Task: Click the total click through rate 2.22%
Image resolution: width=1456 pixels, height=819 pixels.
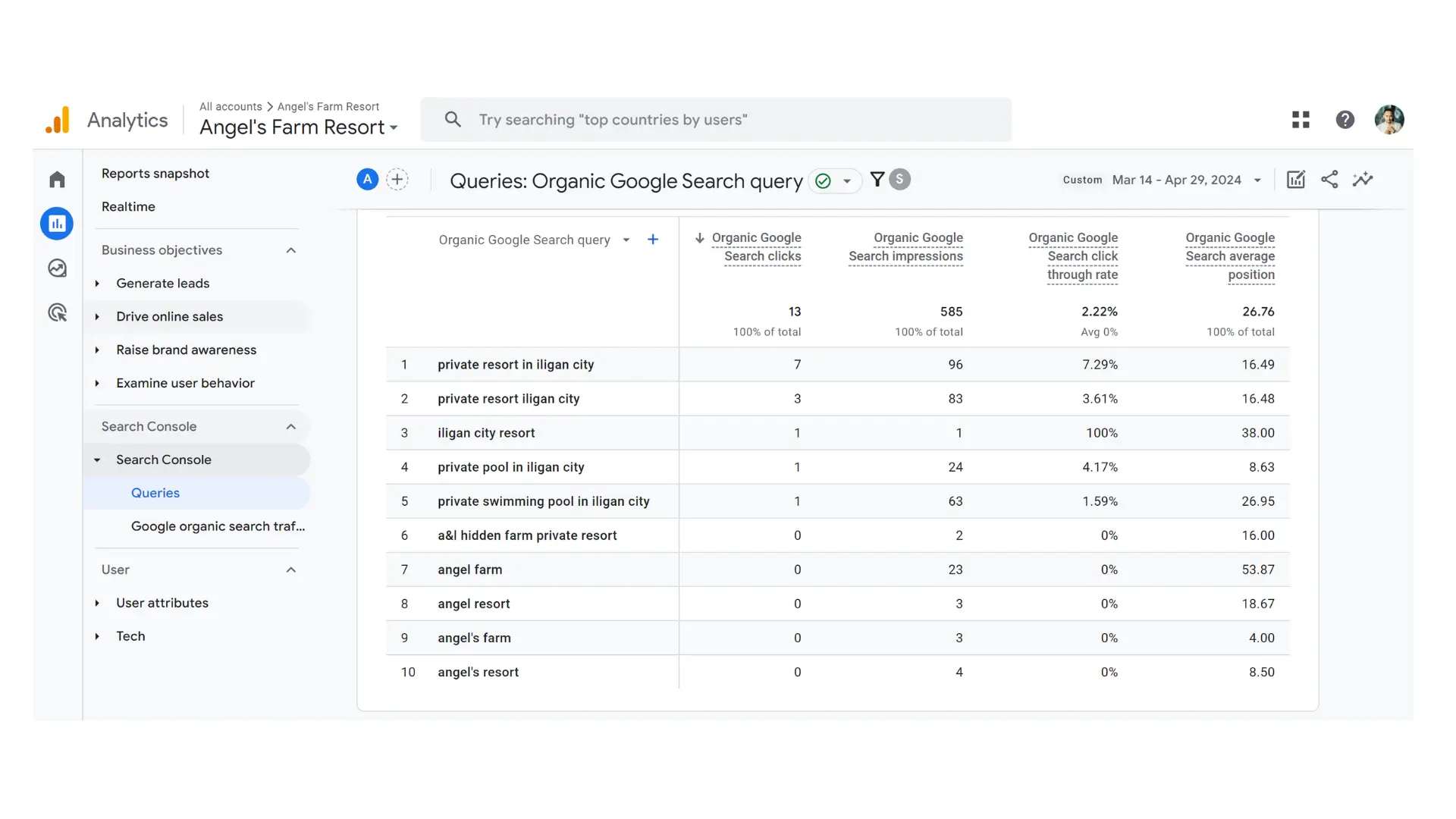Action: point(1100,312)
